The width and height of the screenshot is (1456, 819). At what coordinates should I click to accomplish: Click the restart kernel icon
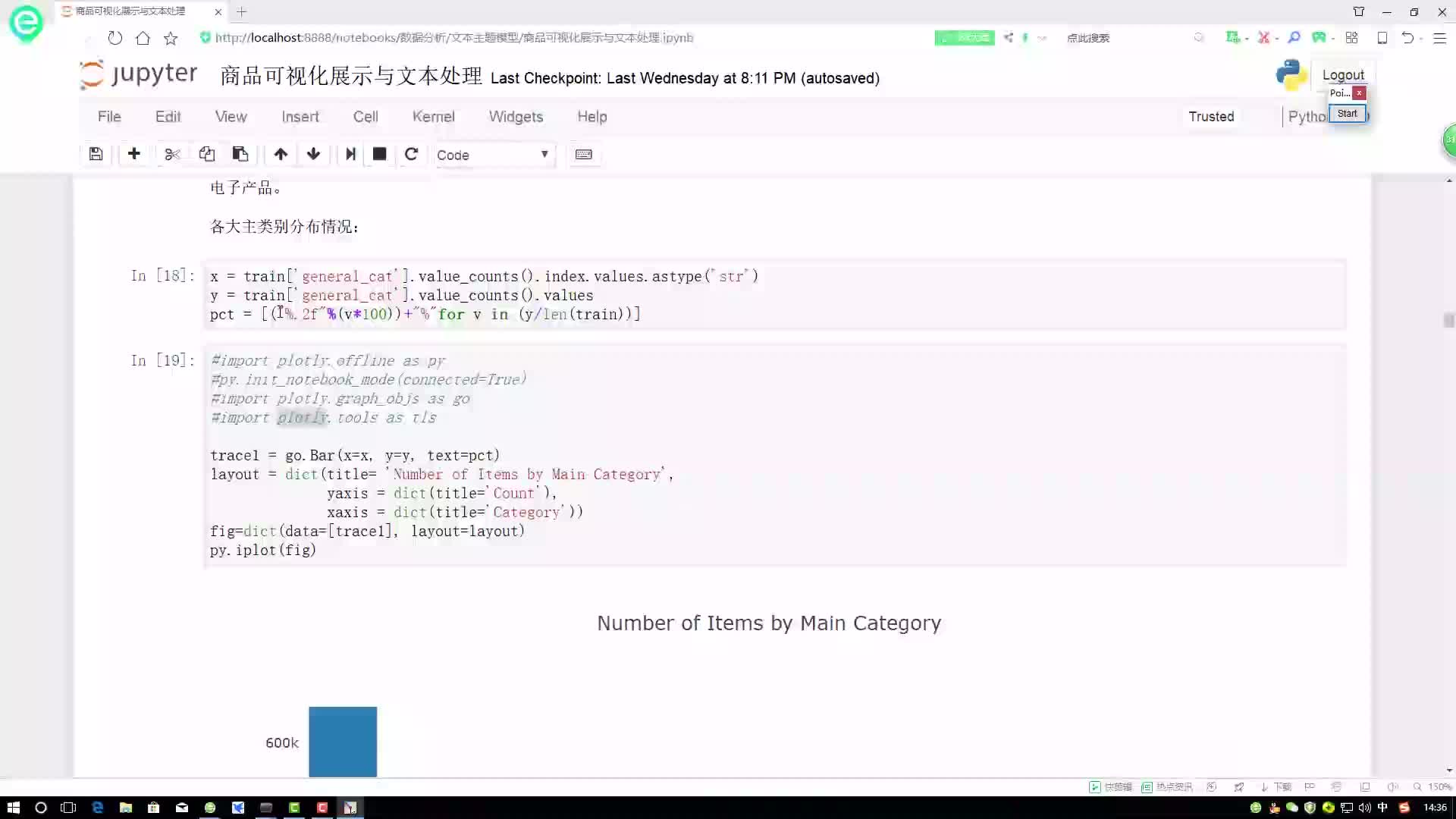tap(411, 155)
